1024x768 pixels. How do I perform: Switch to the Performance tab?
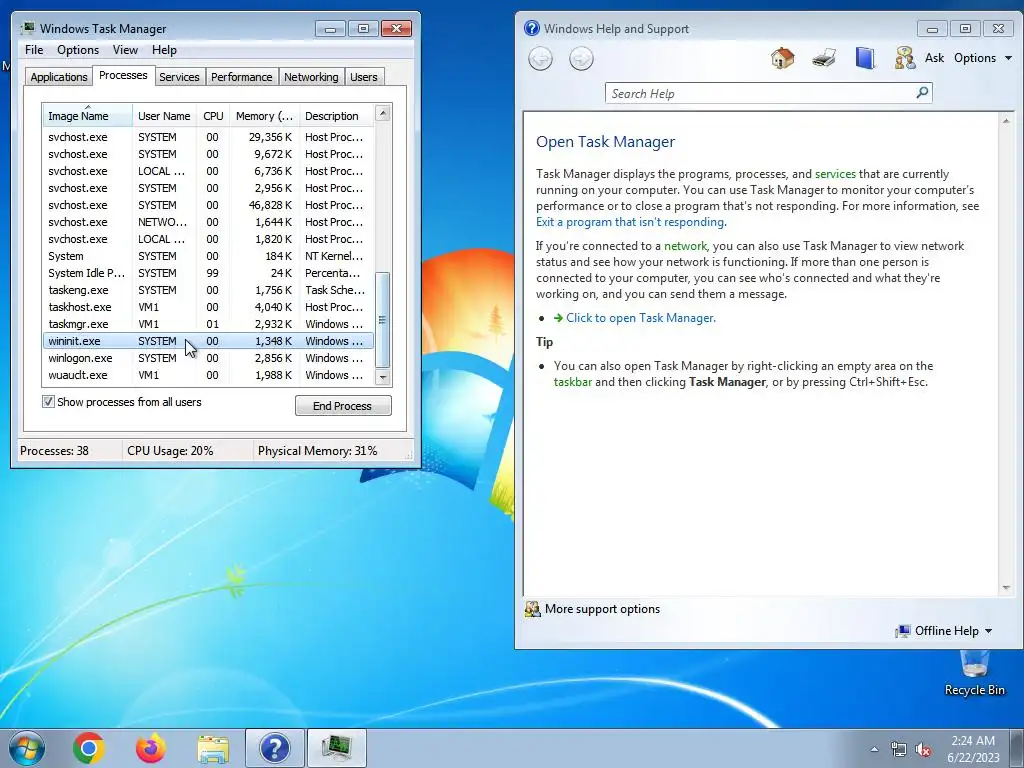(x=241, y=77)
